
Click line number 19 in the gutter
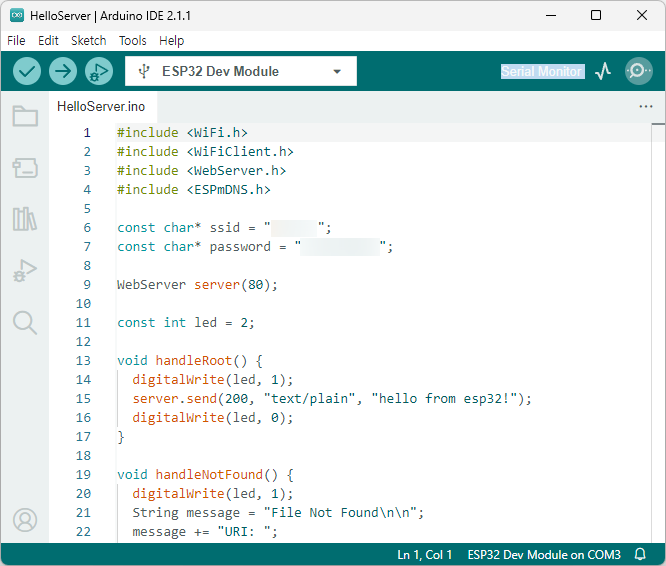(x=83, y=474)
